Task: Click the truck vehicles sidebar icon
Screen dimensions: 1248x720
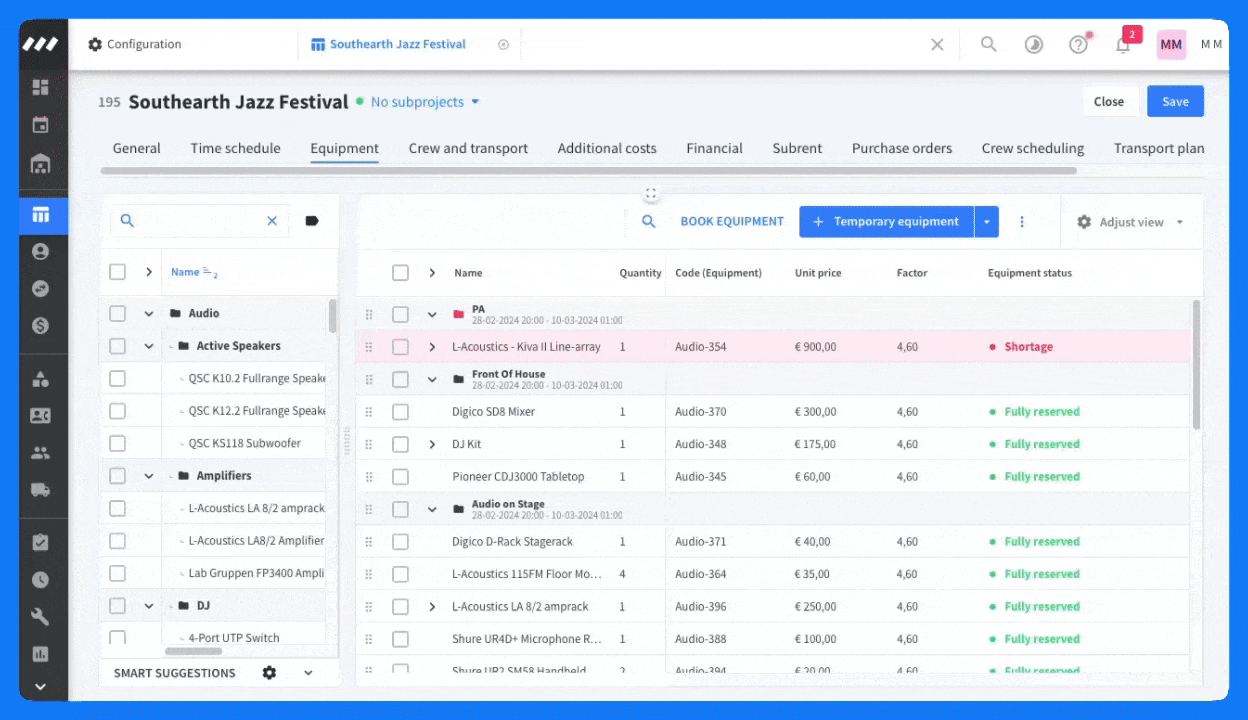Action: click(x=41, y=489)
